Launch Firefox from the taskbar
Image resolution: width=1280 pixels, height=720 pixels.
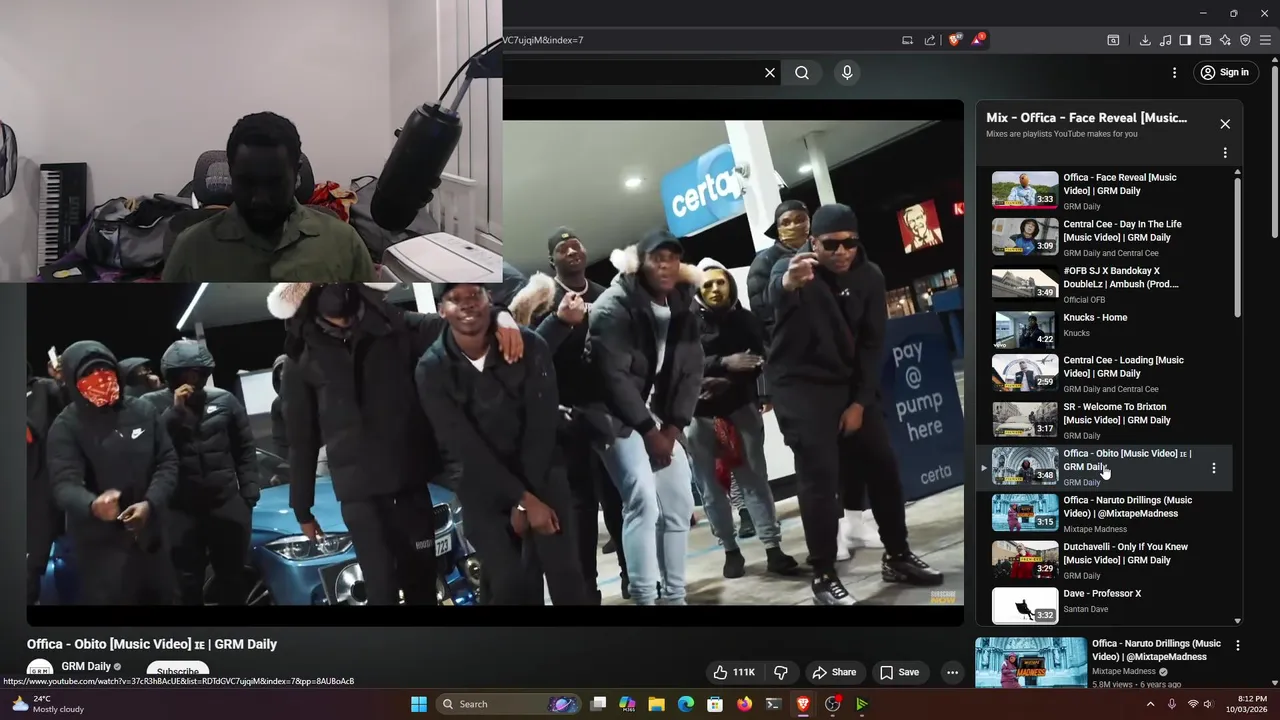coord(744,704)
